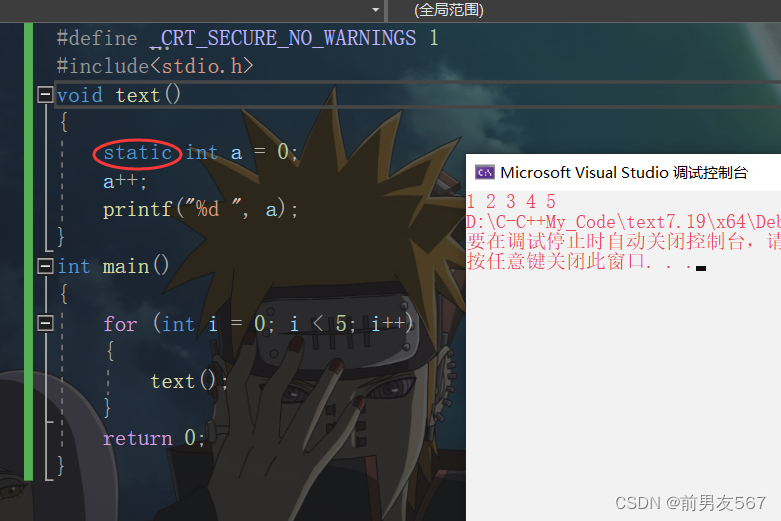Viewport: 781px width, 521px height.
Task: Collapse the int main() function block
Action: 45,266
